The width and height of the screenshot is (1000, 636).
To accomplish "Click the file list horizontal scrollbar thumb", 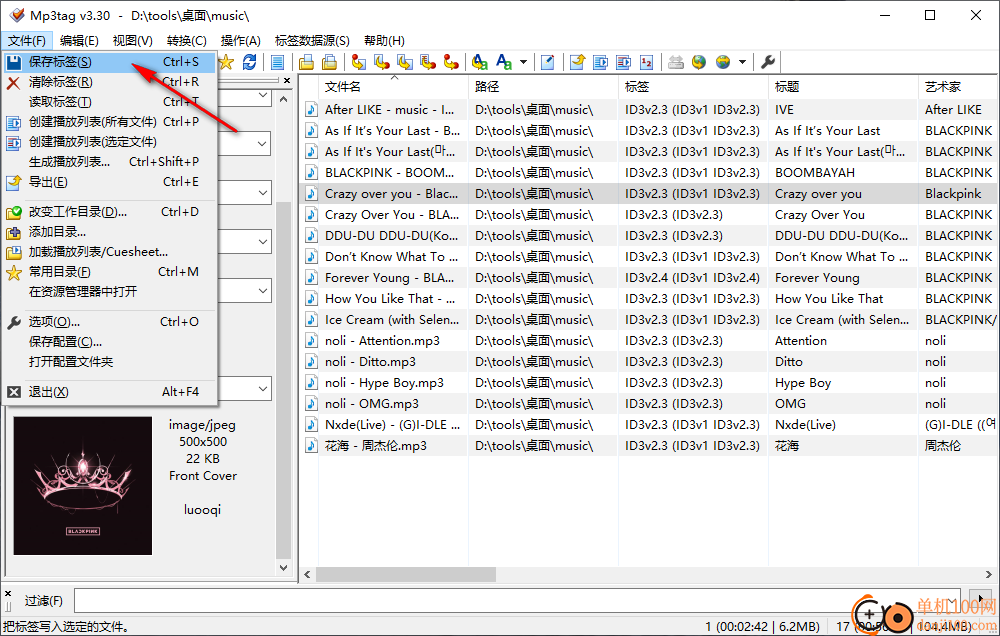I will click(x=406, y=574).
